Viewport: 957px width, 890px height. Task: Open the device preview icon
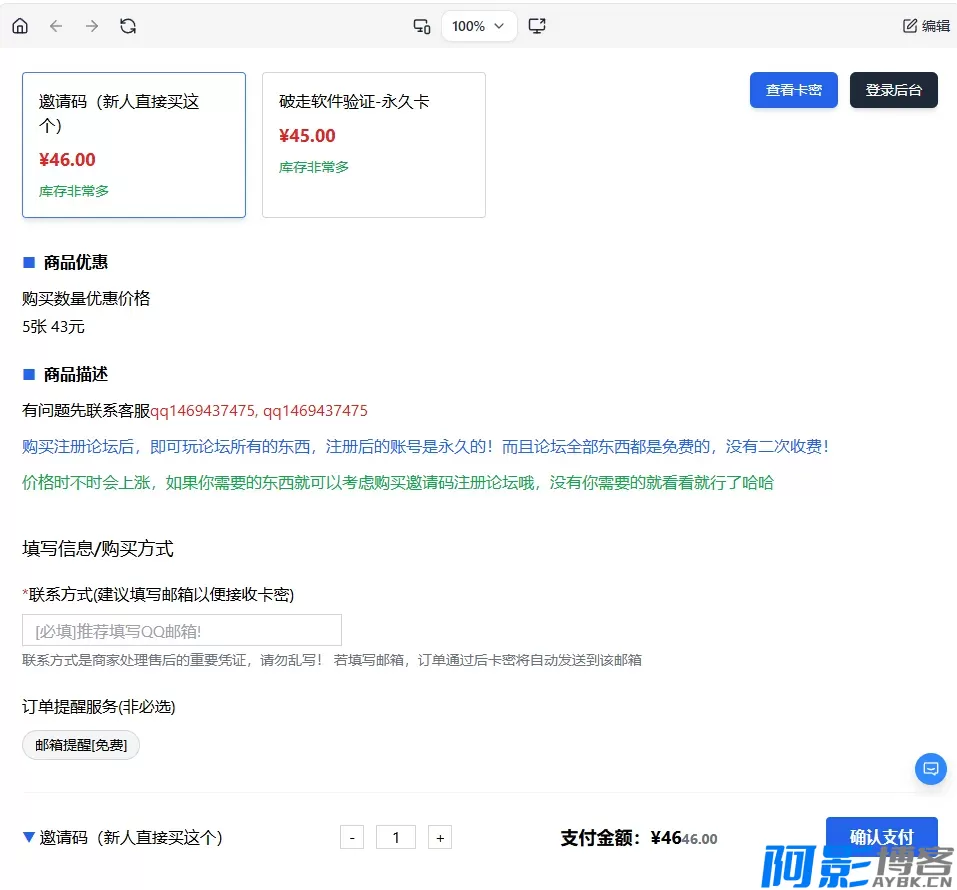(x=422, y=26)
